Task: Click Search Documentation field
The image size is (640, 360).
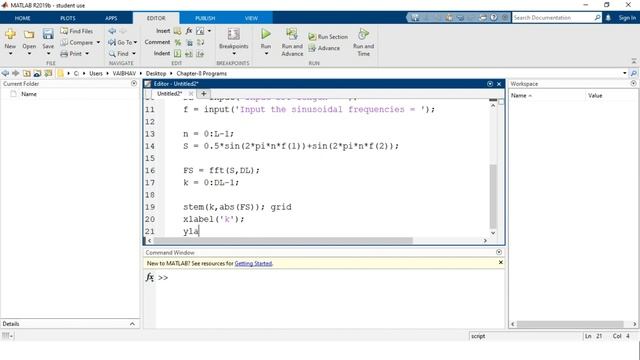Action: tap(553, 18)
